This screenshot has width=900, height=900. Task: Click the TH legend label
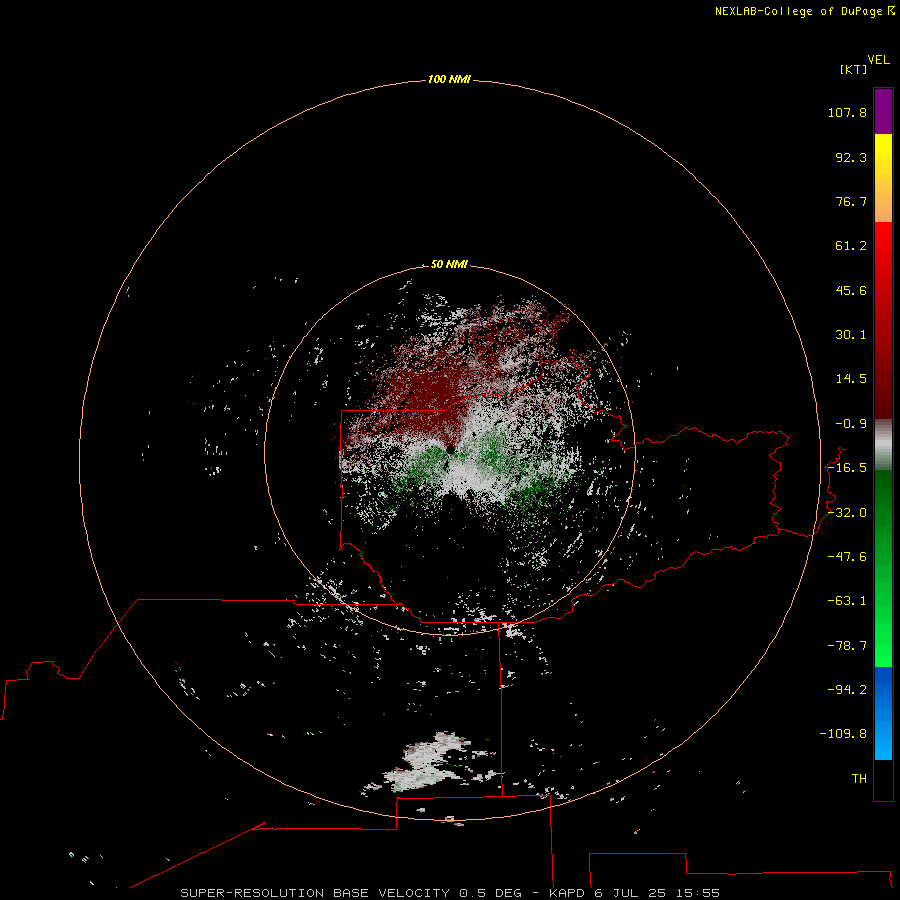859,779
